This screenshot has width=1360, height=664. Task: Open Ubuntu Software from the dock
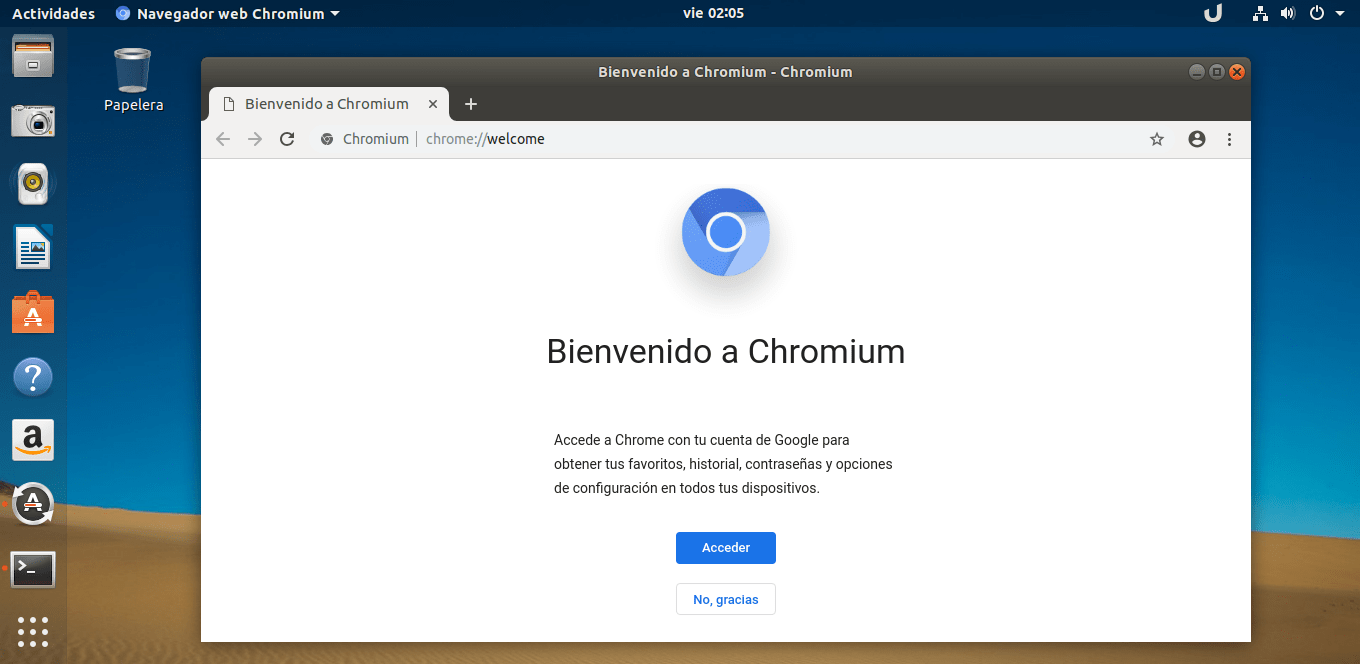coord(33,312)
